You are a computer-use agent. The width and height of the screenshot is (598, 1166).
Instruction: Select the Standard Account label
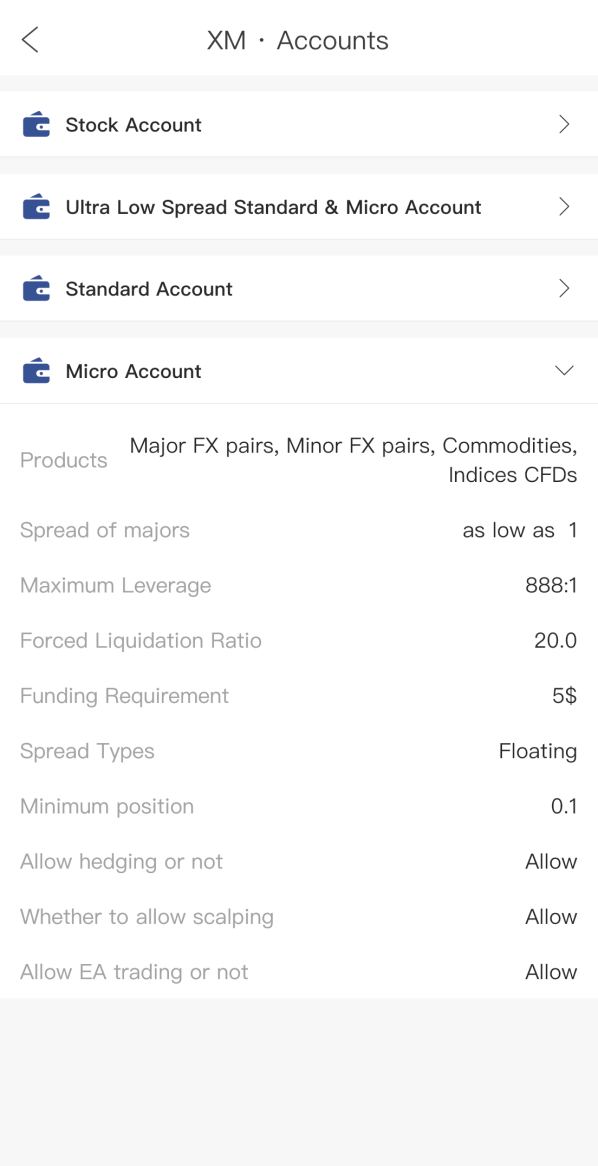coord(149,289)
